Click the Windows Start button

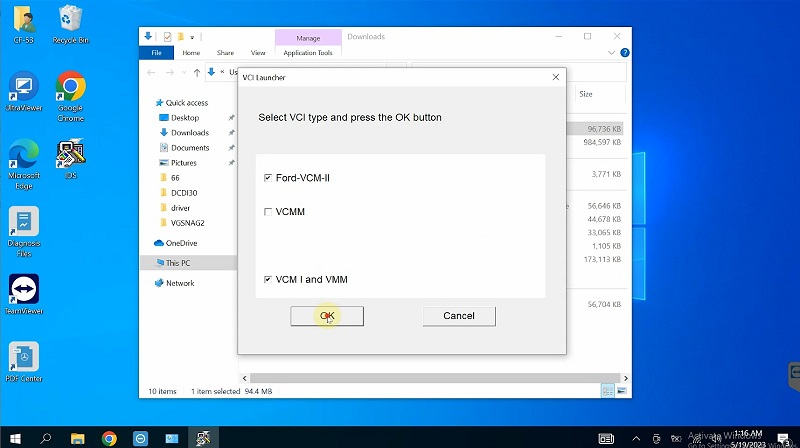[14, 438]
